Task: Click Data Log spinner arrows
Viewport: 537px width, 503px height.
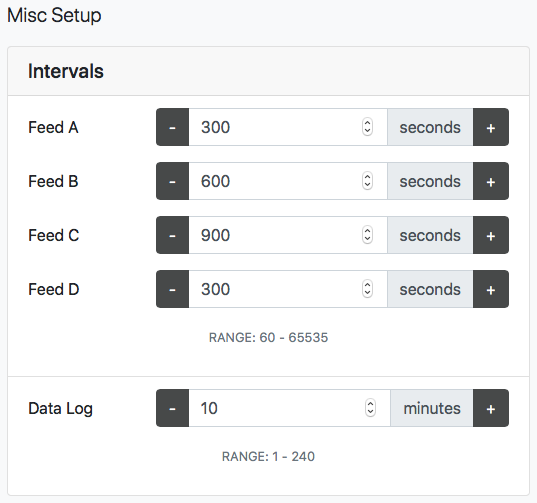Action: [371, 408]
